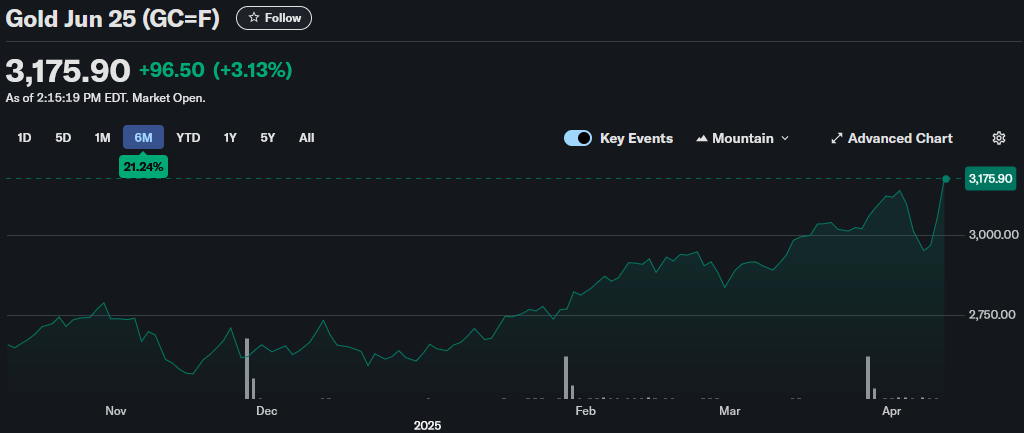Switch chart to YTD range
Screen dimensions: 1024x433
(x=188, y=138)
